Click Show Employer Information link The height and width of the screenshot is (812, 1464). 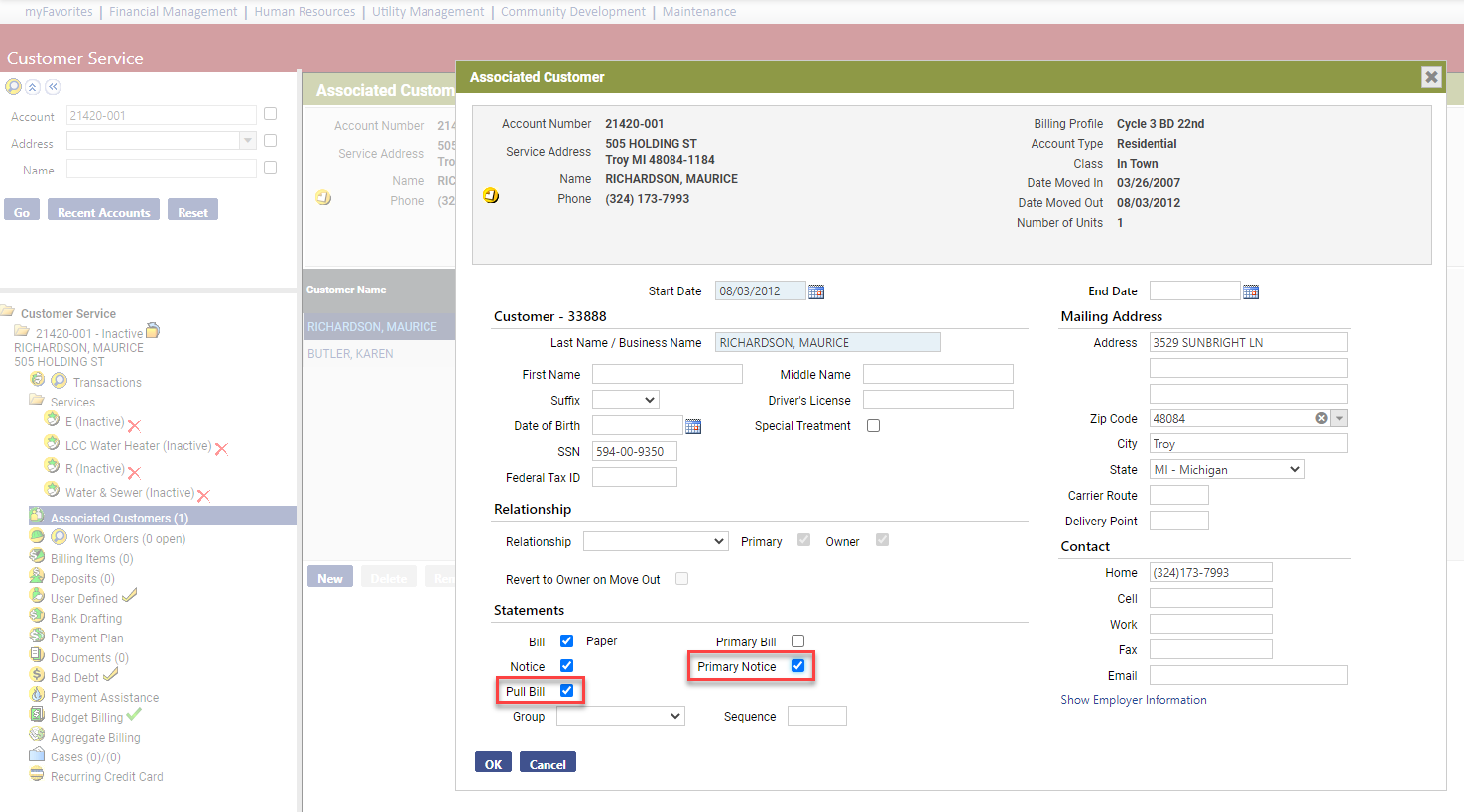point(1134,700)
